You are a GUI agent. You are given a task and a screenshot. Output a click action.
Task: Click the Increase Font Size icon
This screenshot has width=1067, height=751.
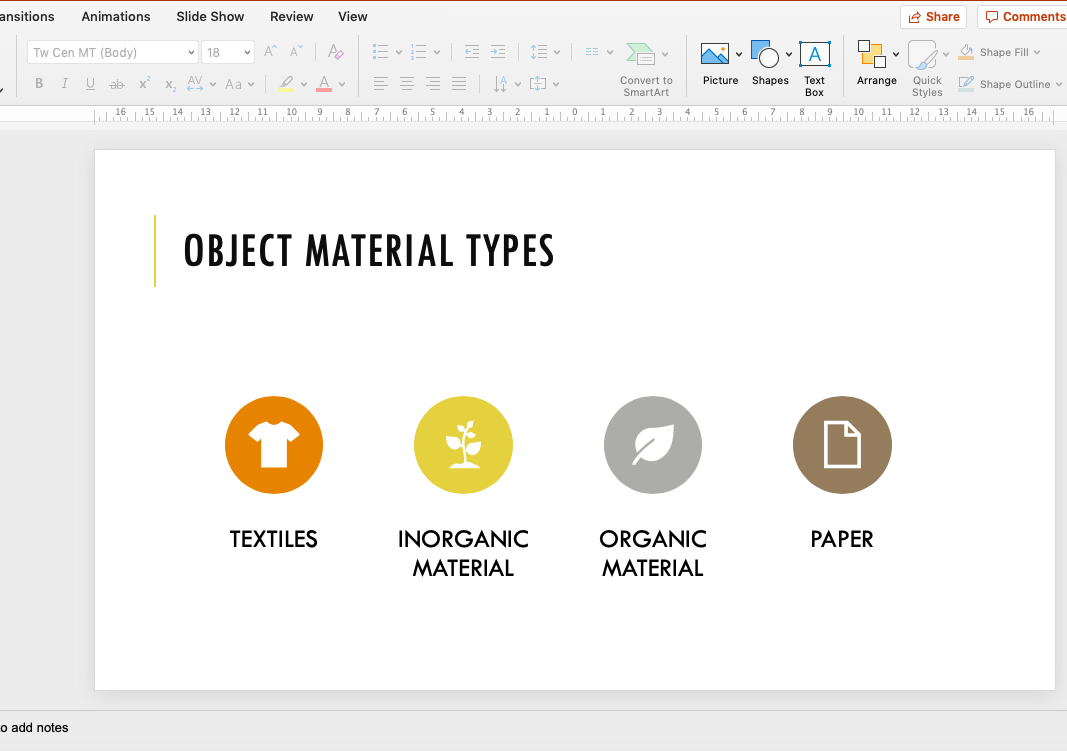pos(271,52)
